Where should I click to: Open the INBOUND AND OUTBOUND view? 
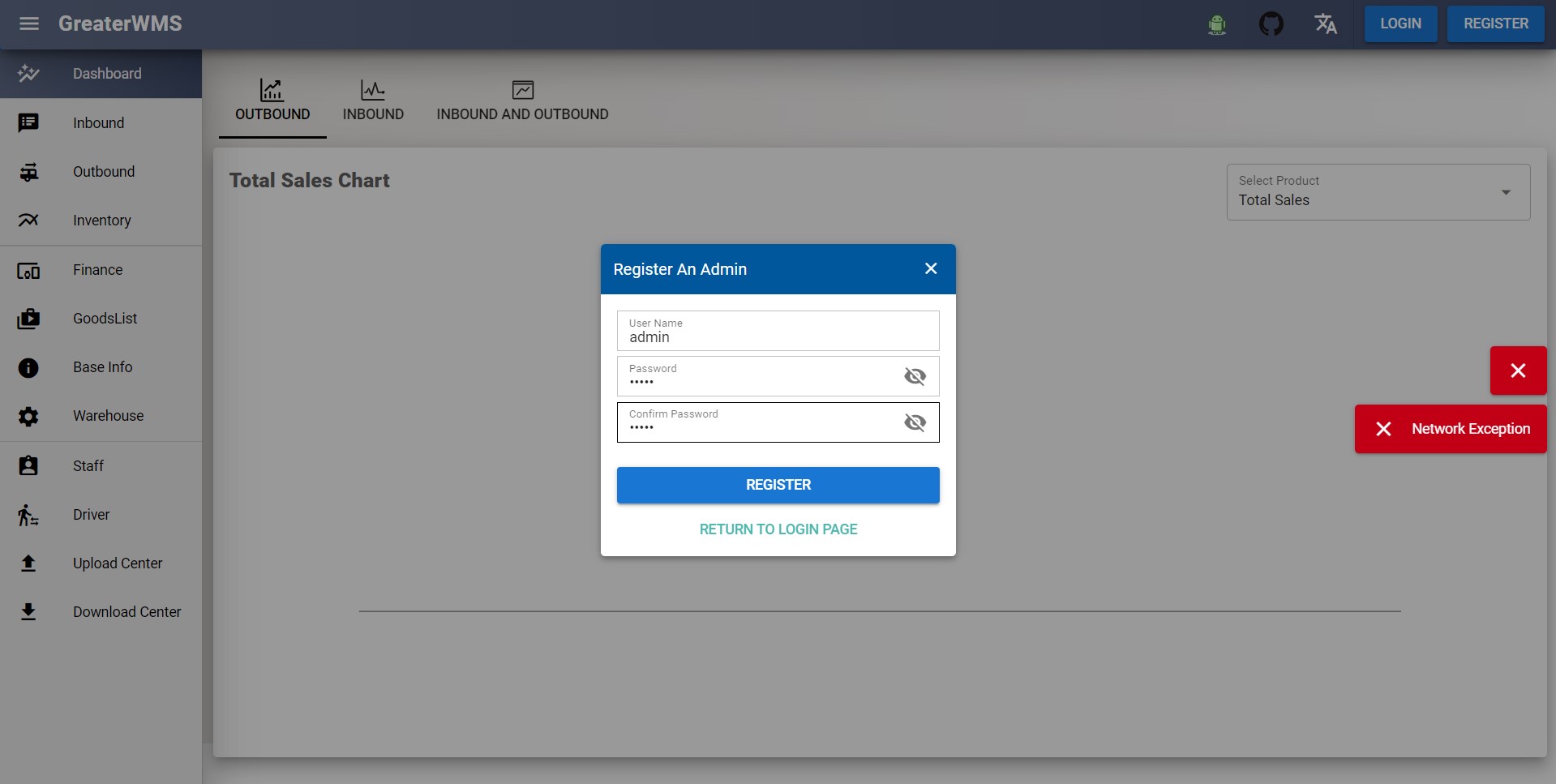tap(522, 100)
